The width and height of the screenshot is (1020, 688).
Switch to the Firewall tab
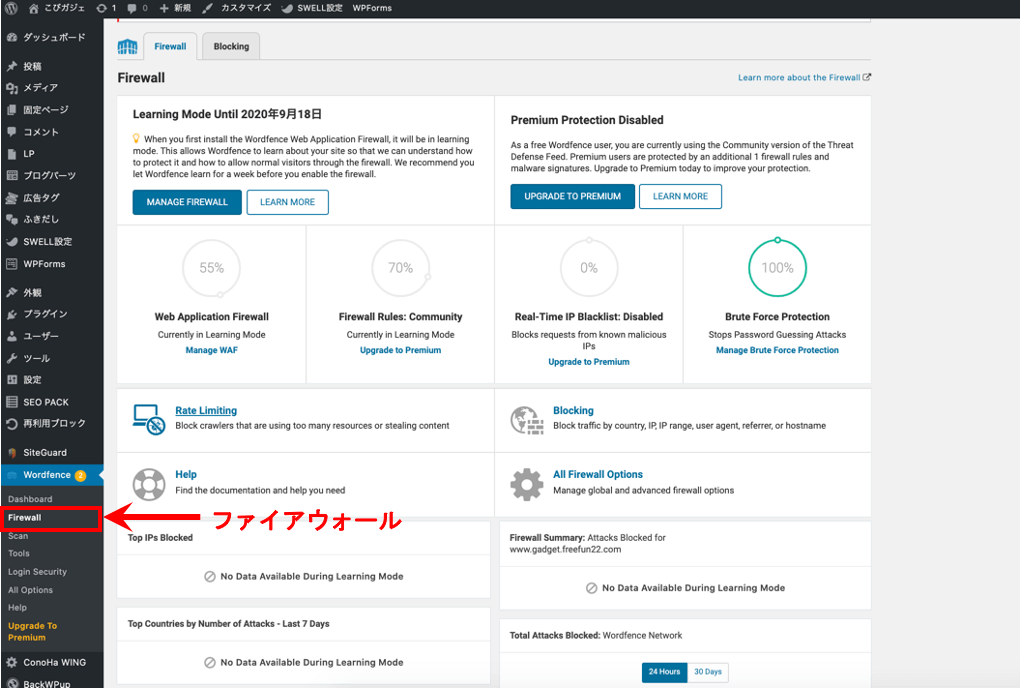(x=170, y=46)
